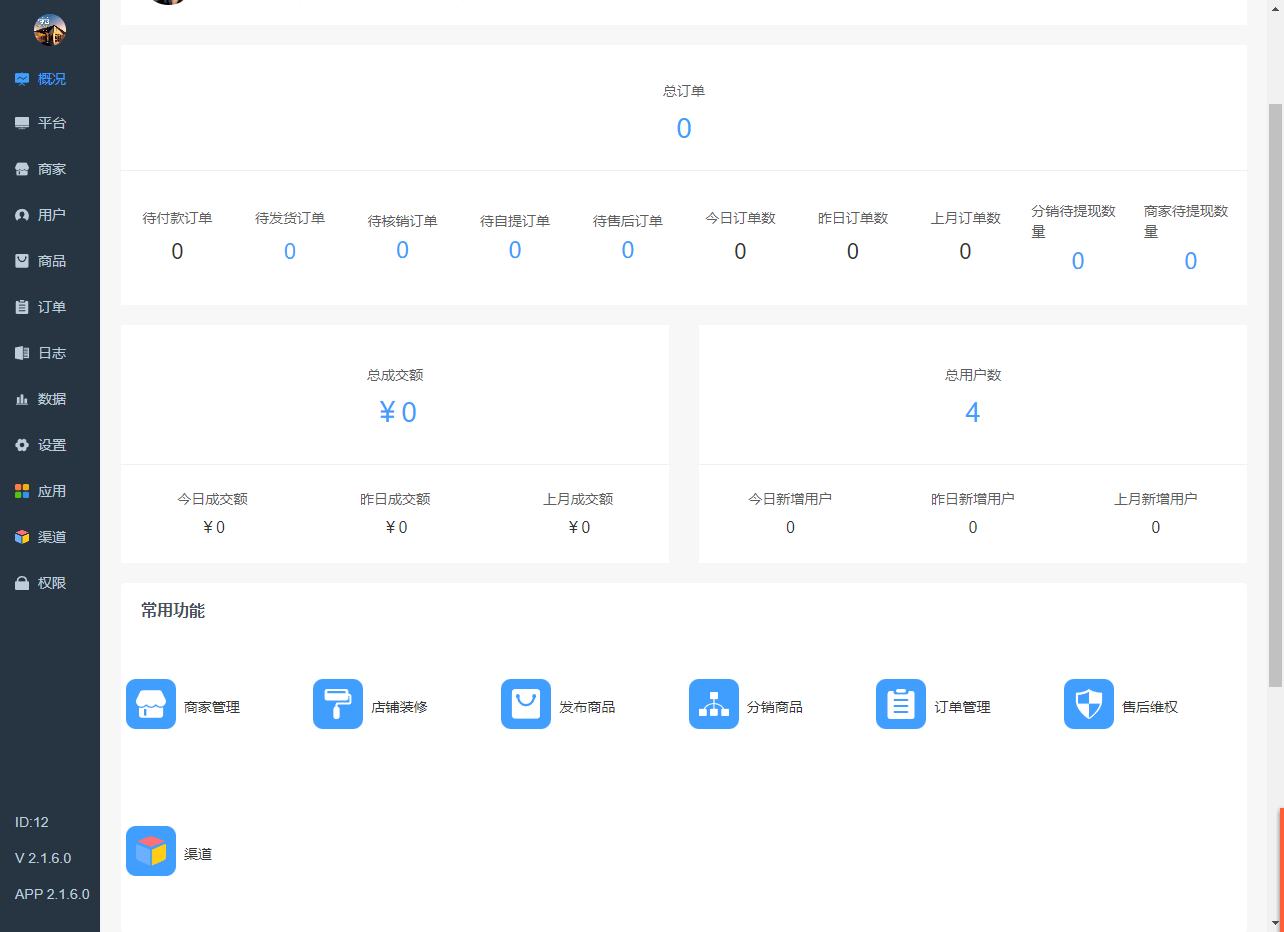Open the 用户 sidebar section

(50, 215)
